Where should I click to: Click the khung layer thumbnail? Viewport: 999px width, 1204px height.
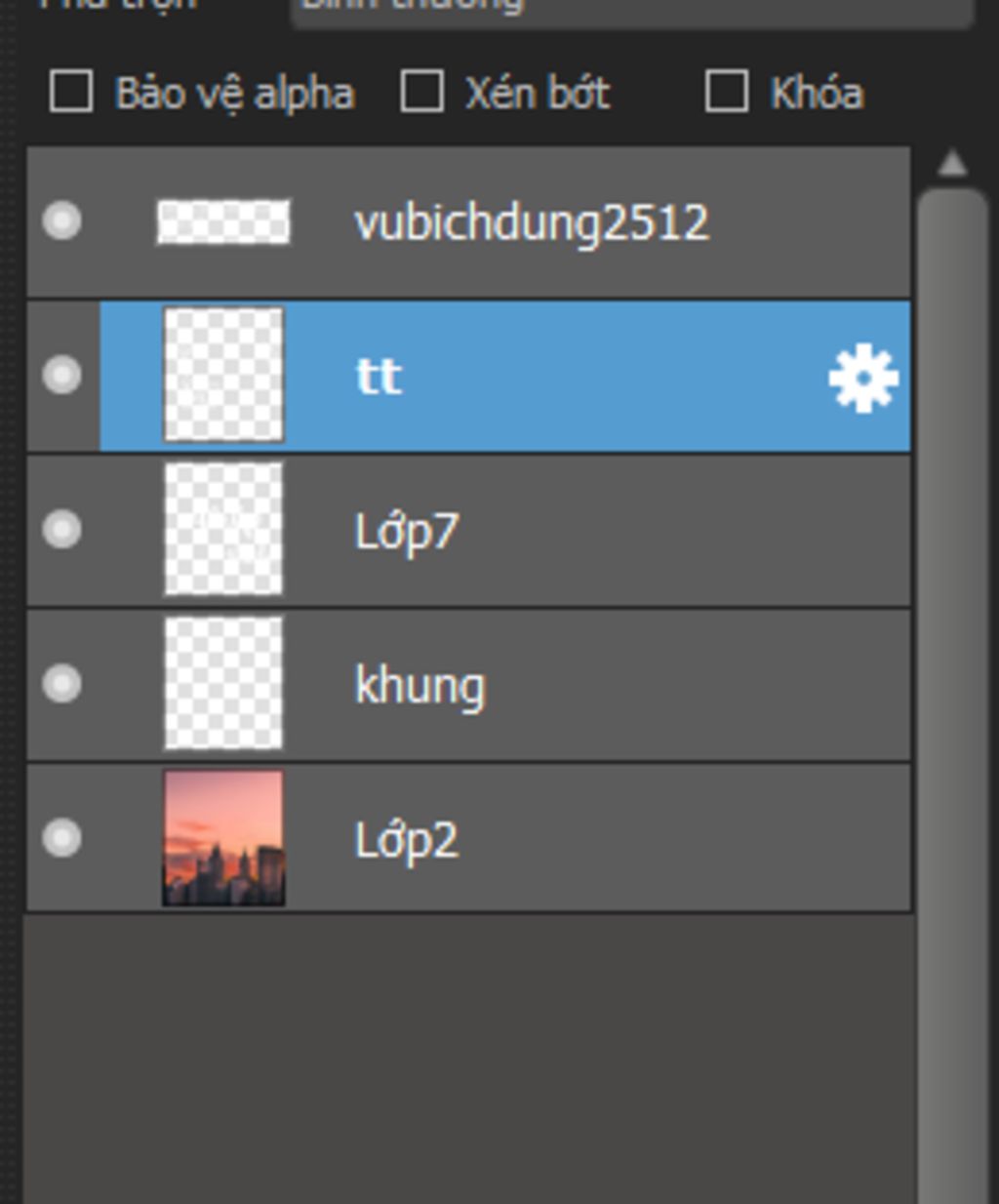(223, 684)
